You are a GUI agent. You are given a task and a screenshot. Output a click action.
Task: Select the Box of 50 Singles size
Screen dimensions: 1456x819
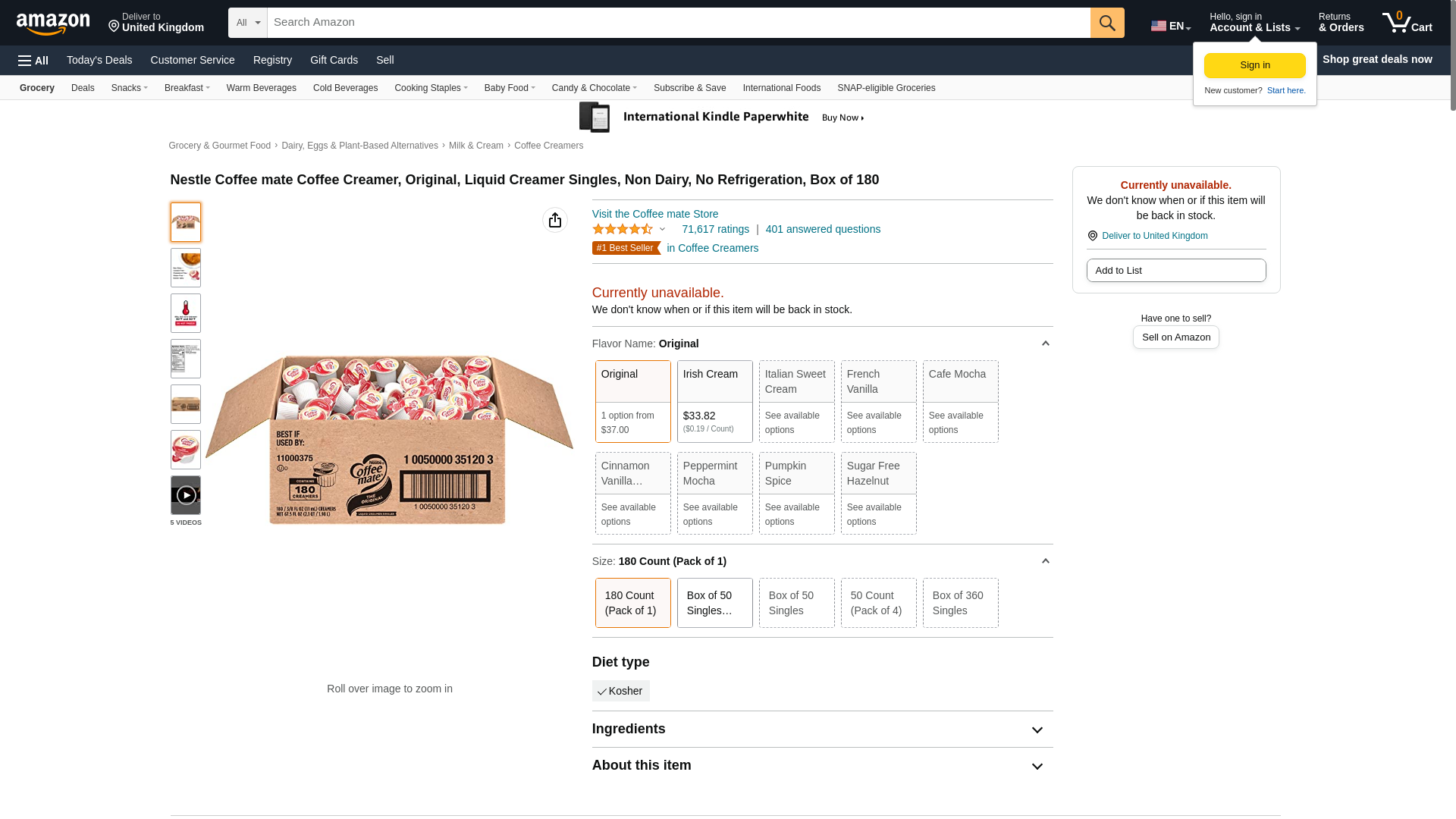[x=796, y=603]
